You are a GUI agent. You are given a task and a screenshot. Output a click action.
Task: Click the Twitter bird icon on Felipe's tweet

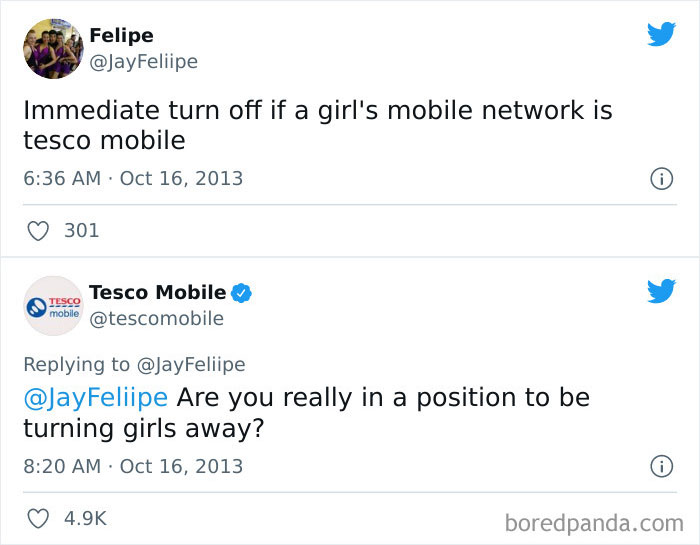point(661,35)
